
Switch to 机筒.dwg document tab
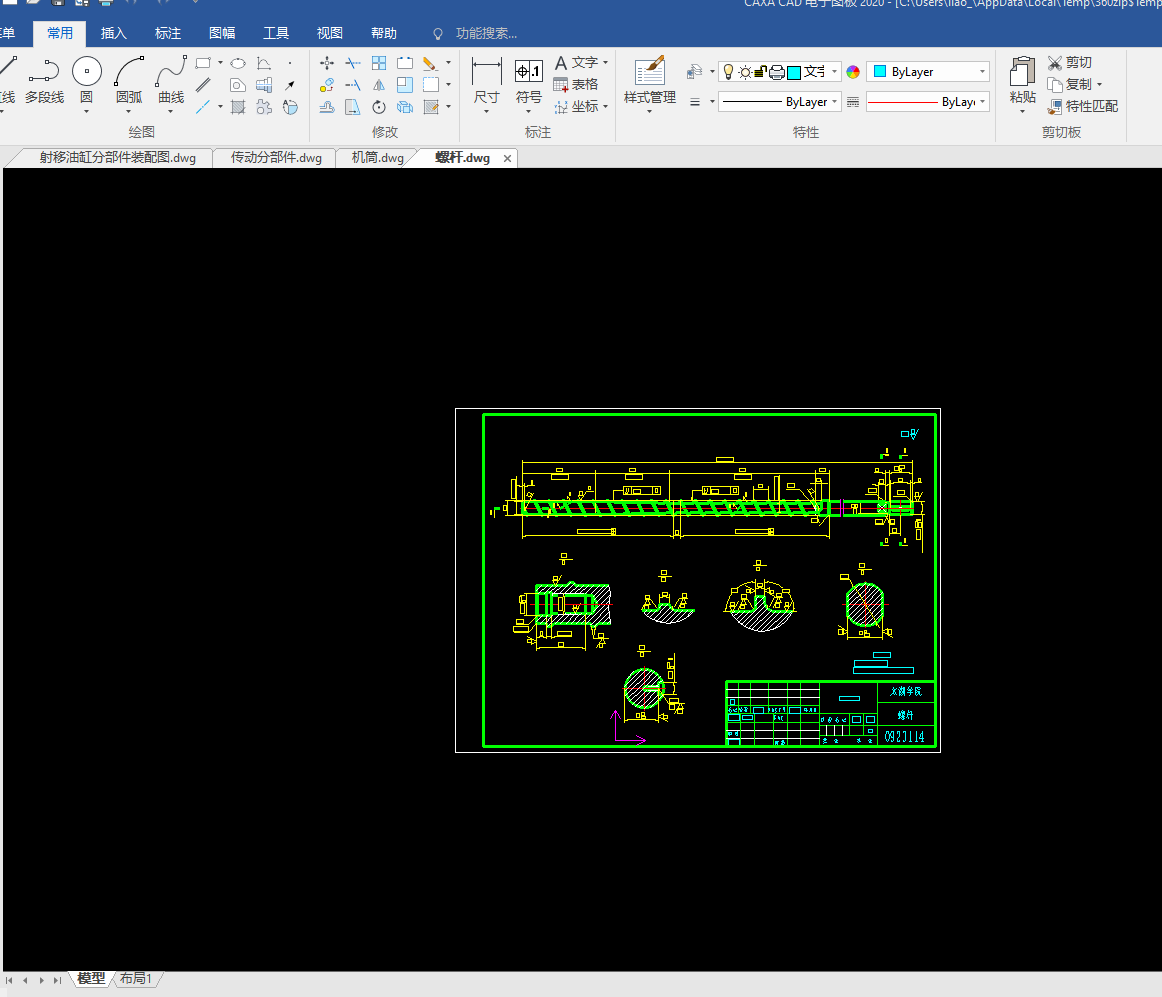pos(377,158)
